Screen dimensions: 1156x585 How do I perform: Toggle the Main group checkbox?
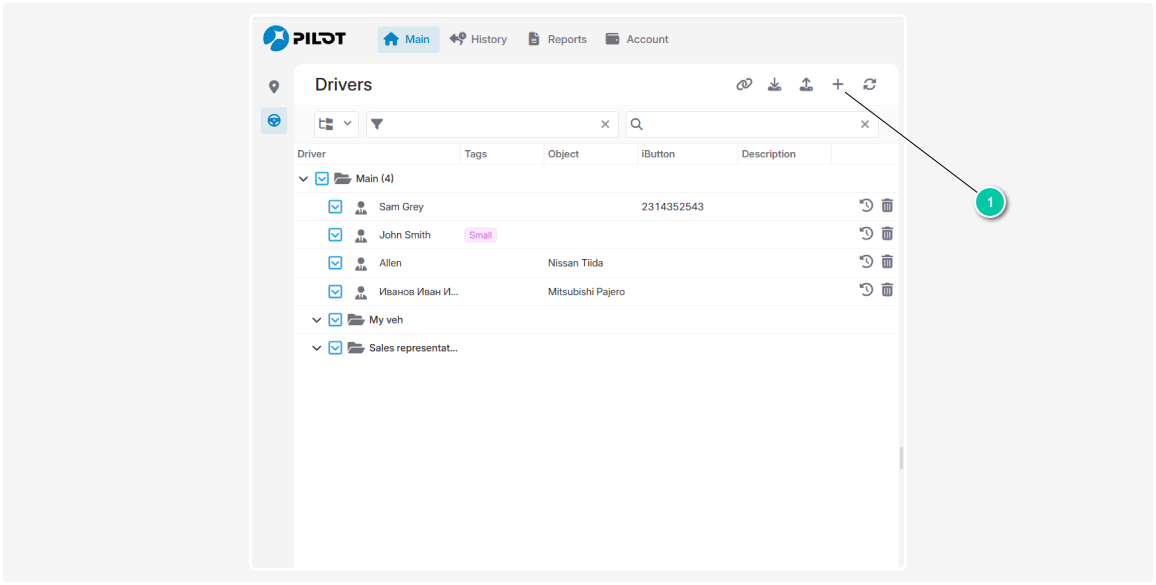pos(322,179)
